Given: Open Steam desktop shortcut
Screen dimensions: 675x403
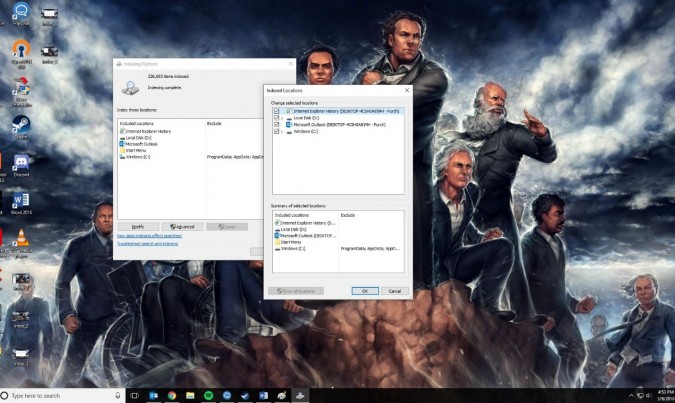Looking at the screenshot, I should [x=21, y=125].
